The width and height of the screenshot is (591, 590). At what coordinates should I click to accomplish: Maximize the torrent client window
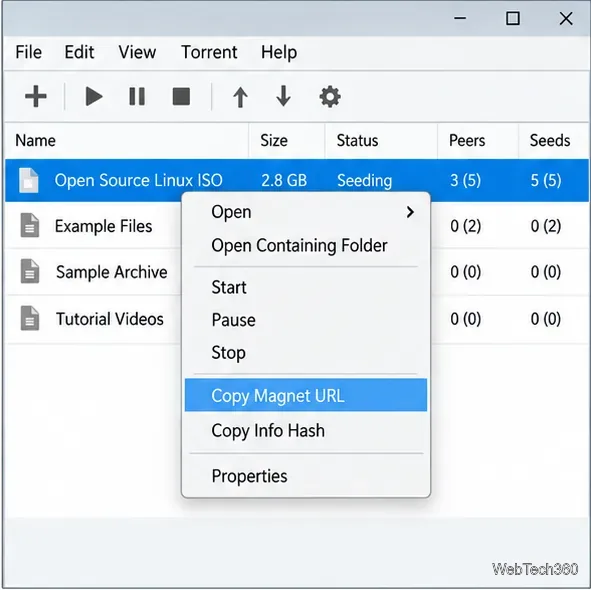[x=513, y=18]
